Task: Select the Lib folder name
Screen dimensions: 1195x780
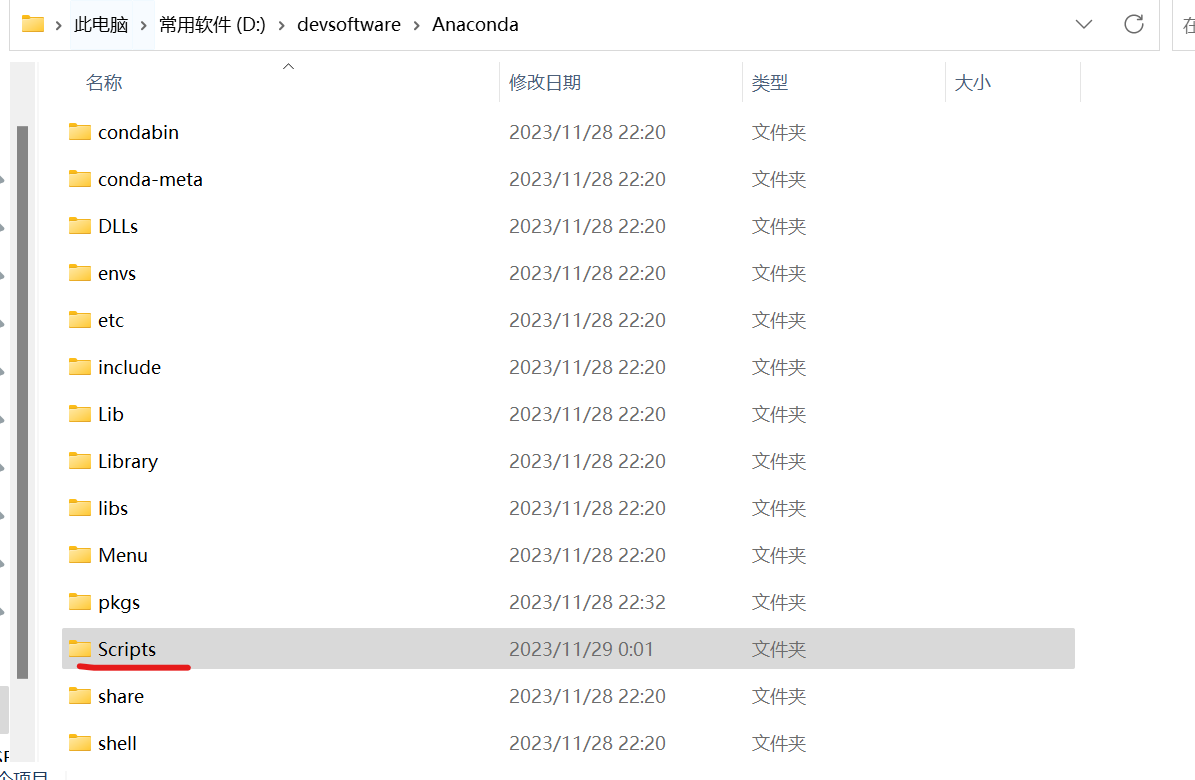Action: point(111,414)
